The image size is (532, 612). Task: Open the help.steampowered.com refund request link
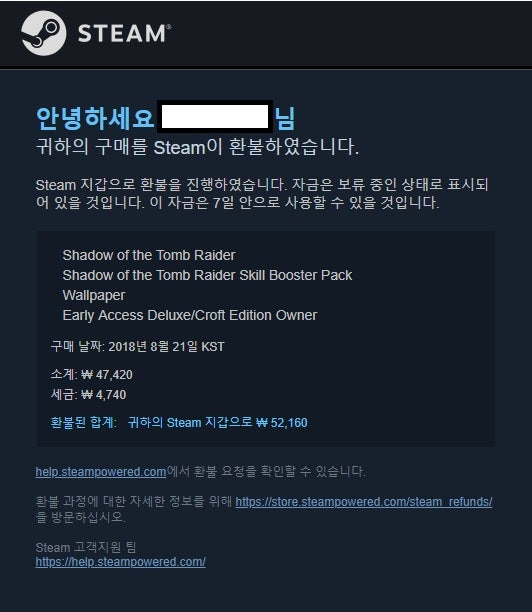point(101,471)
